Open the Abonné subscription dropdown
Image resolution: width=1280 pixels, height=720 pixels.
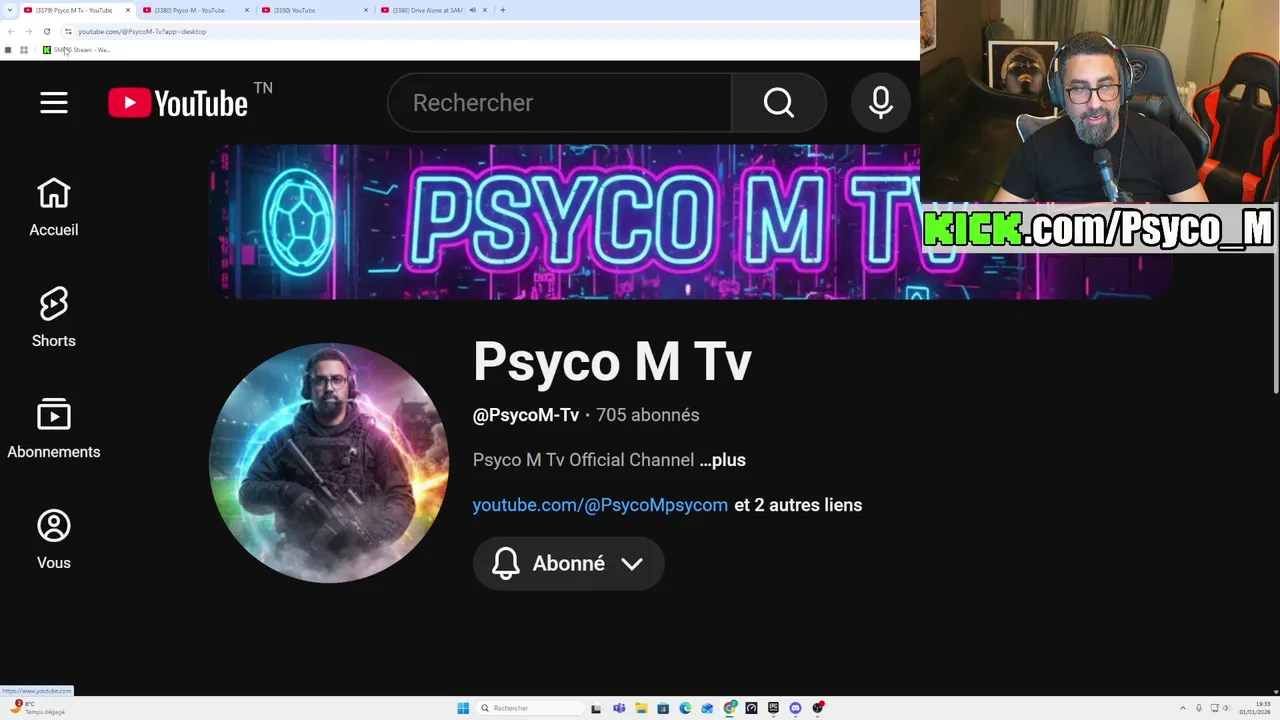568,564
